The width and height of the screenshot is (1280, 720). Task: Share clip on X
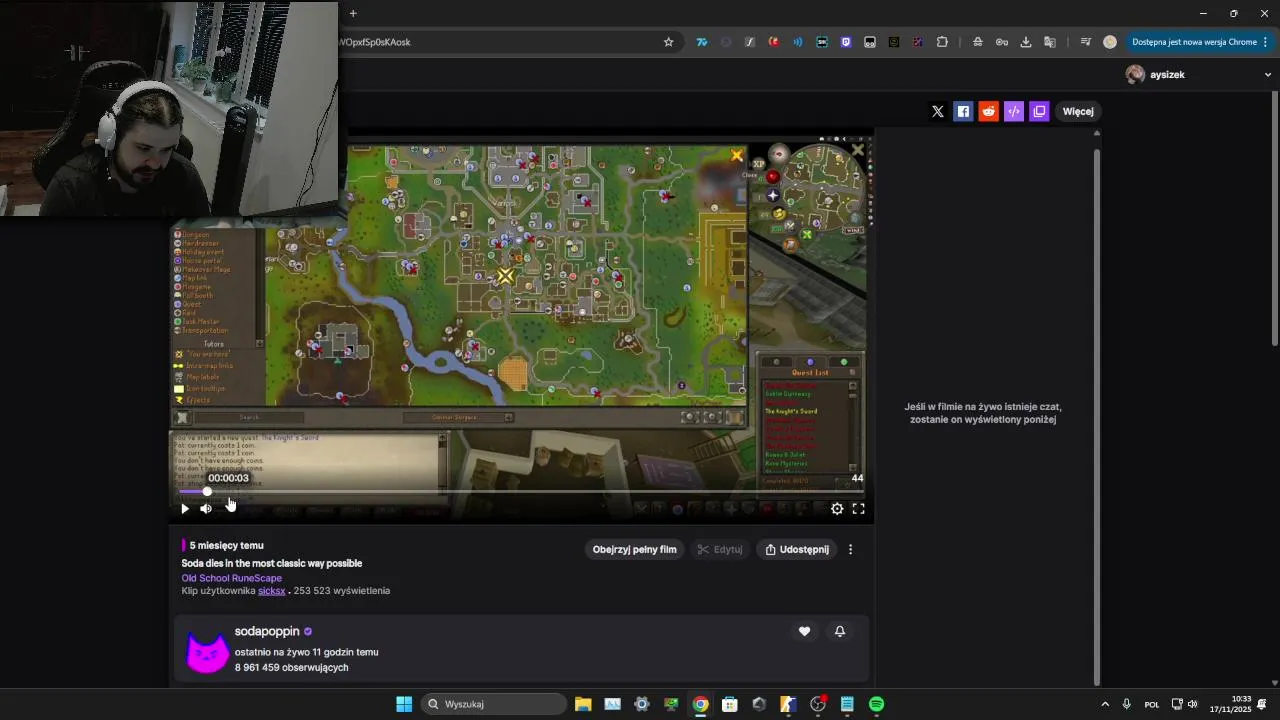point(938,112)
